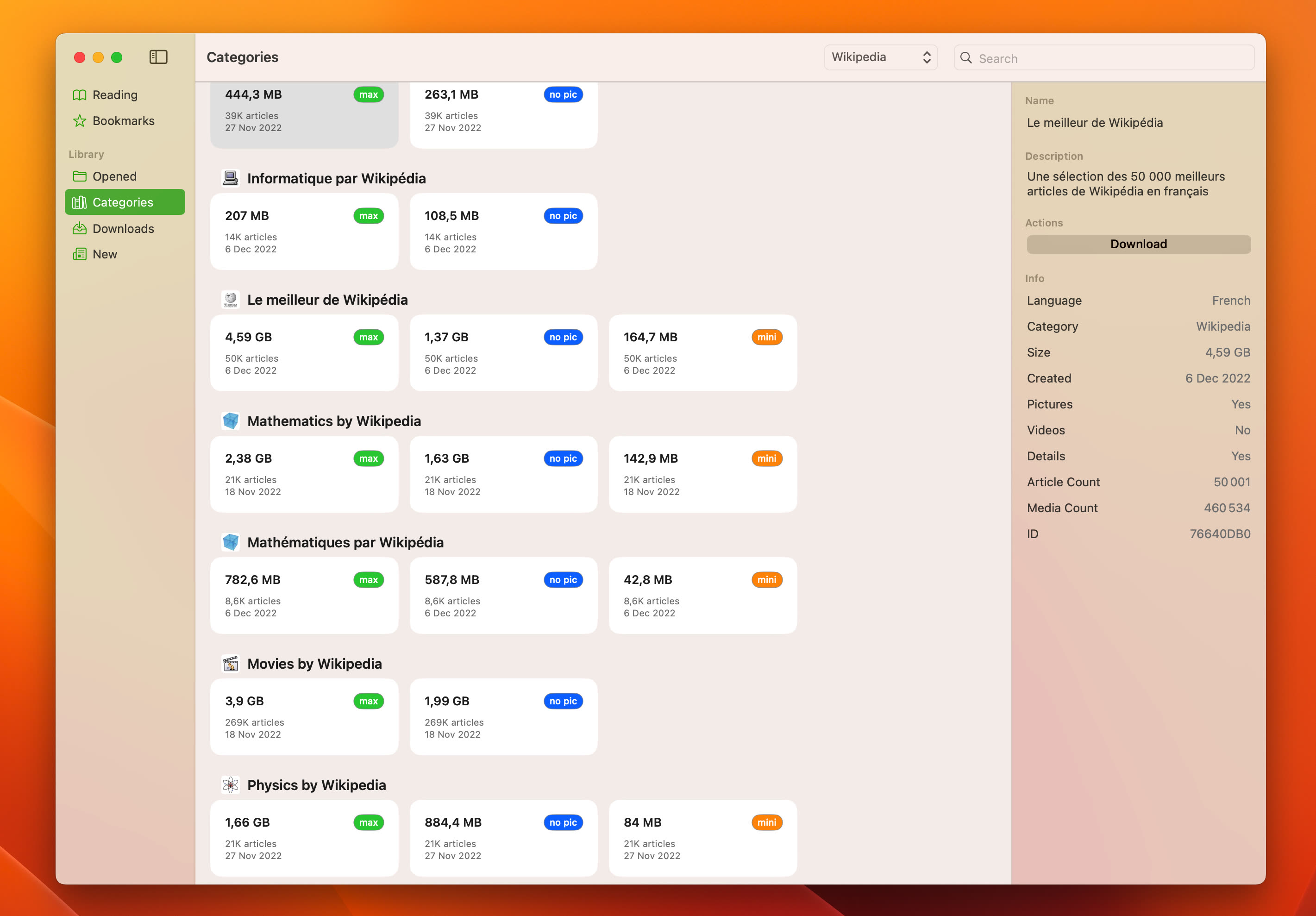Select the New library section
This screenshot has width=1316, height=916.
[105, 254]
